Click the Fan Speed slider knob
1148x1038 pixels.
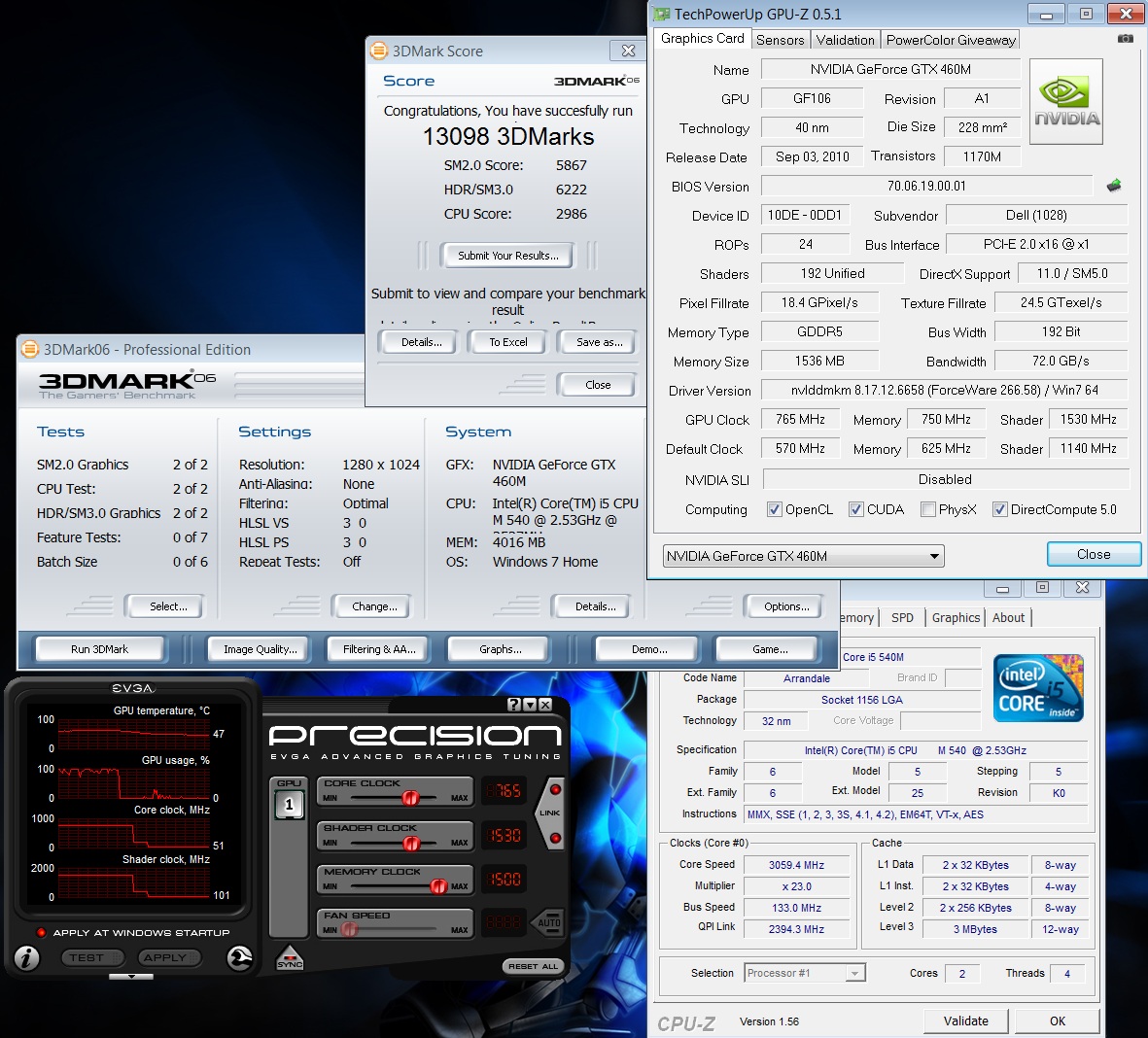(x=349, y=930)
